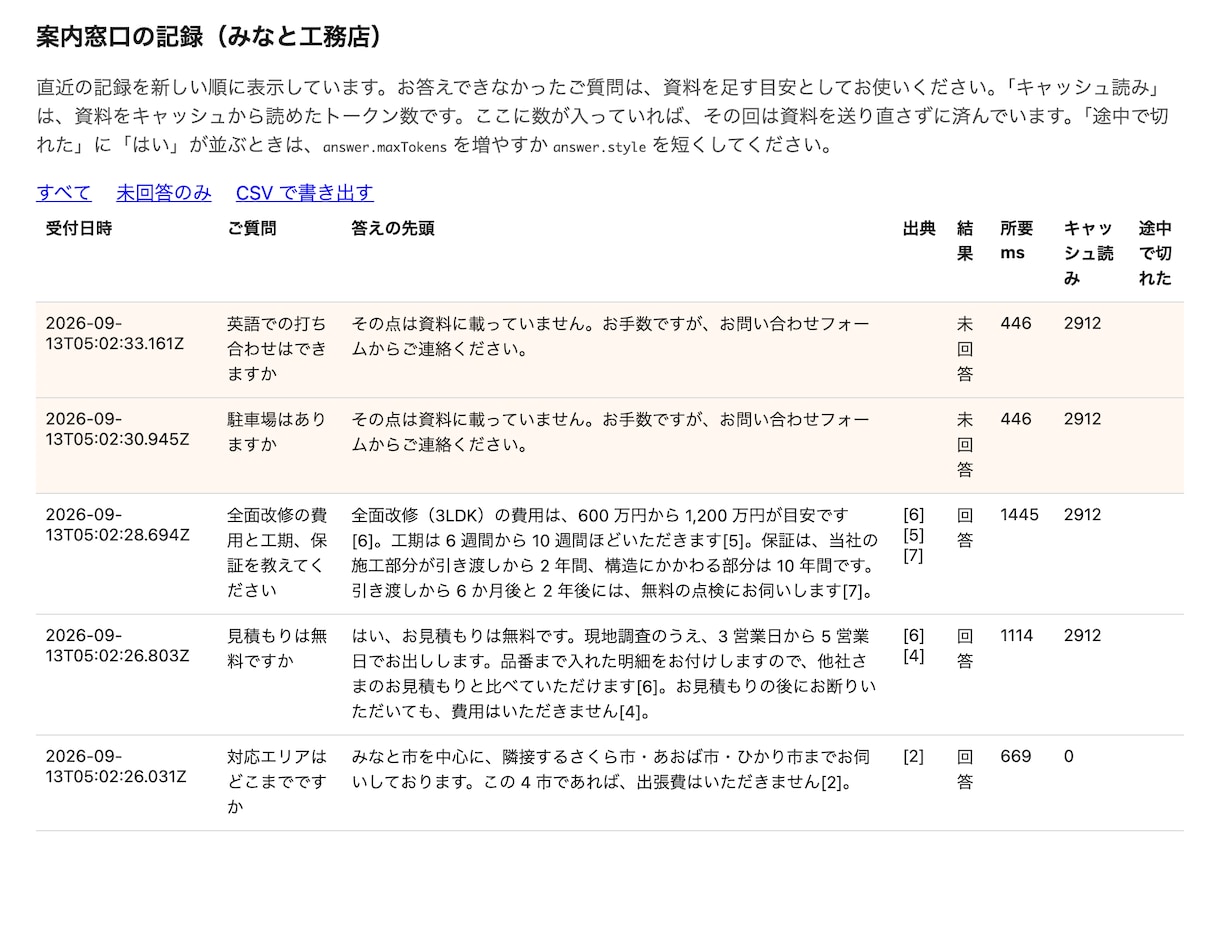
Task: Click the answer starting 全面改修(3LDK)の費用は
Action: point(614,553)
